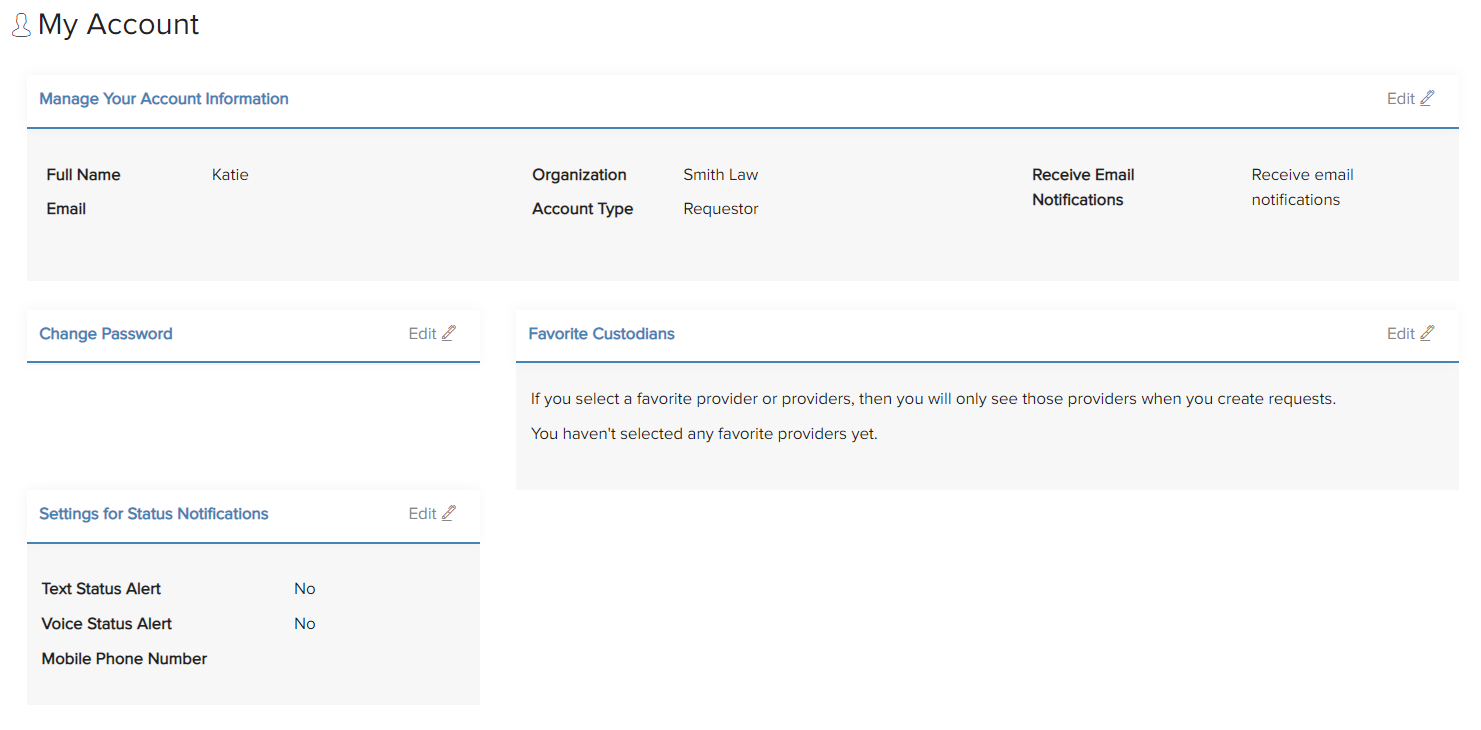Select the Change Password section title

[106, 333]
